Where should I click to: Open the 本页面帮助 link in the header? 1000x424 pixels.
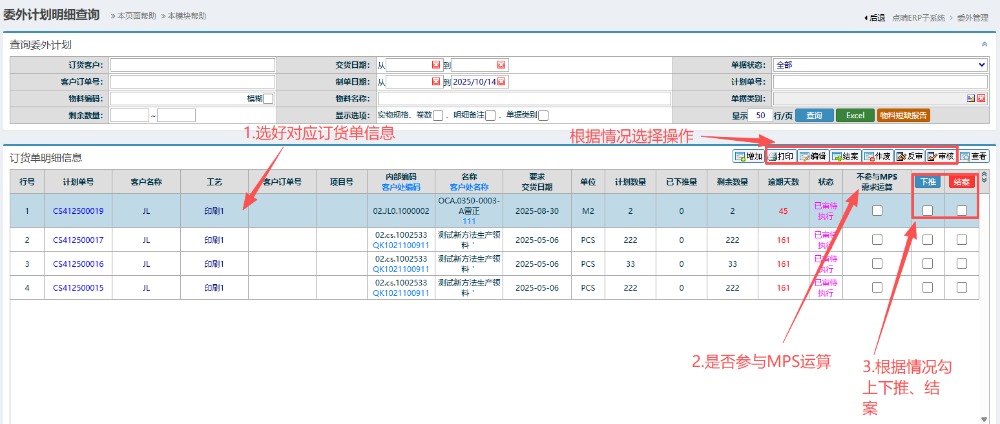(136, 17)
